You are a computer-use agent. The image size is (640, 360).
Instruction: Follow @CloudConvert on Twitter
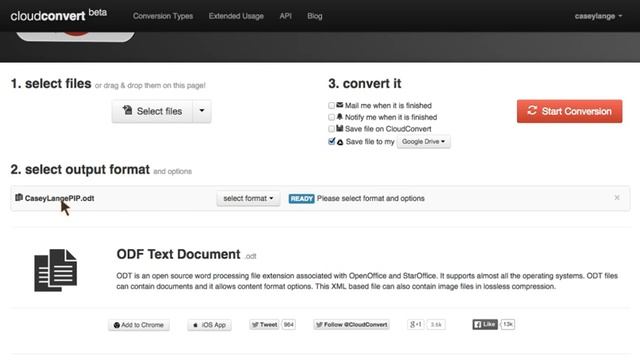click(x=351, y=324)
